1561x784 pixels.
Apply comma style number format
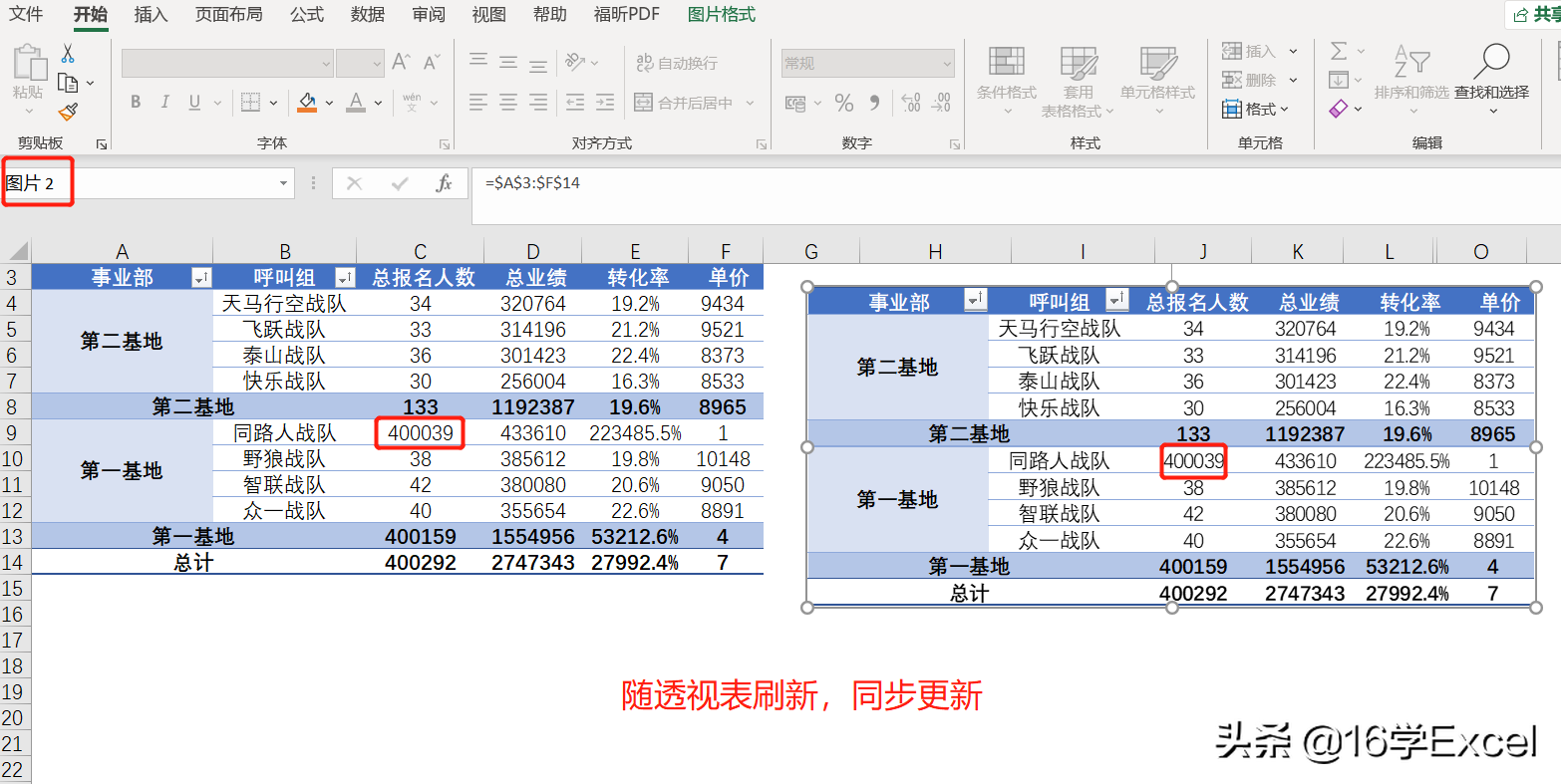coord(875,103)
